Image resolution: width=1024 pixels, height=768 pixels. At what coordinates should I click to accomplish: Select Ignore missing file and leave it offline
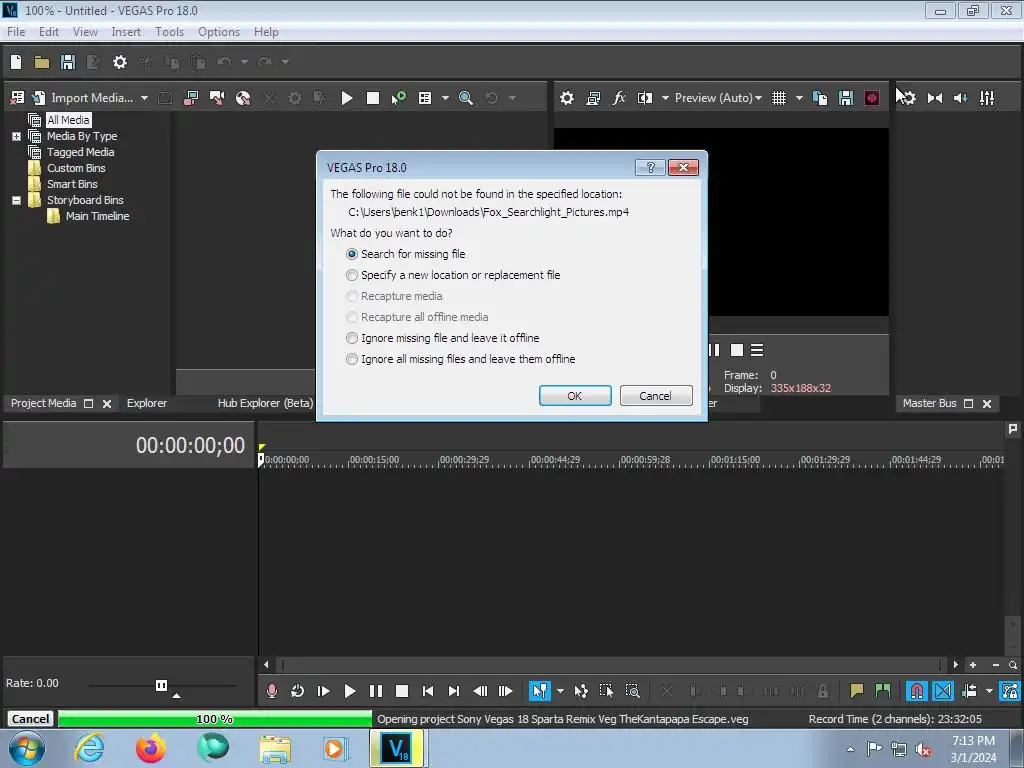coord(443,338)
